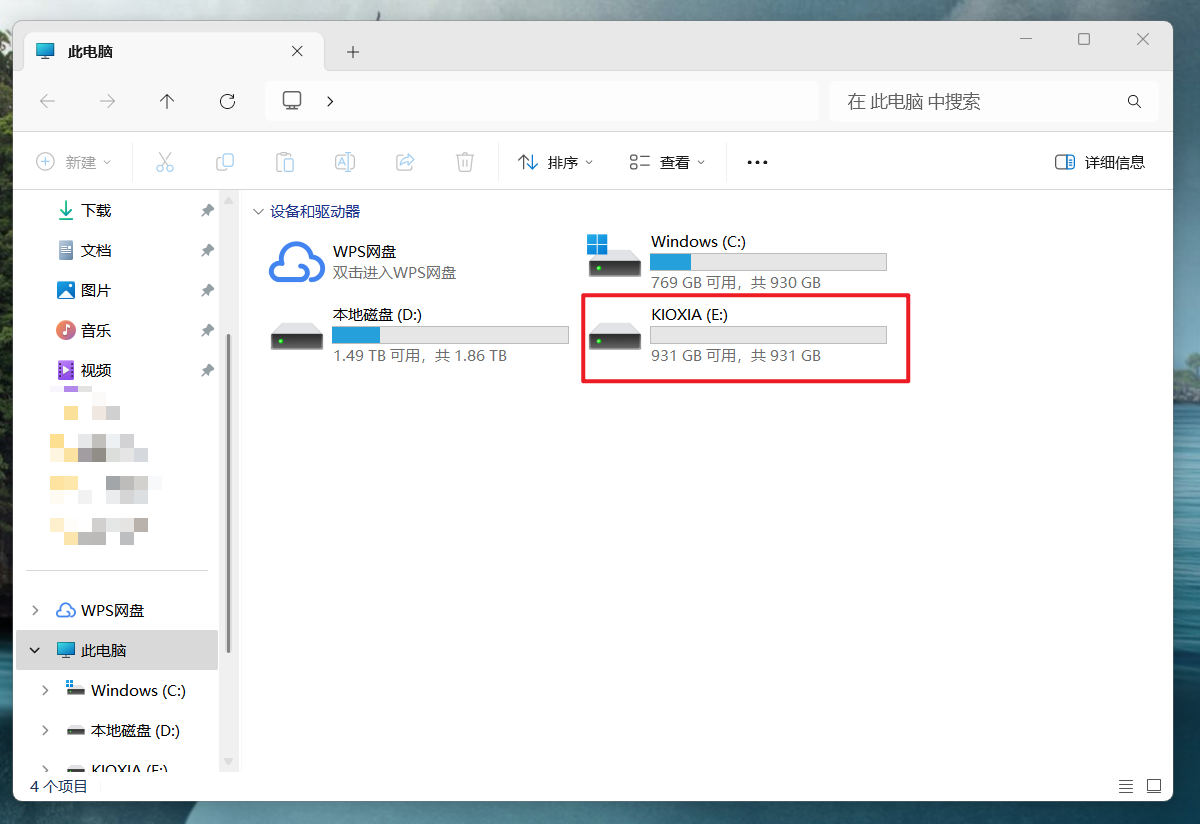1200x824 pixels.
Task: Click the Cut scissors icon
Action: pyautogui.click(x=165, y=162)
